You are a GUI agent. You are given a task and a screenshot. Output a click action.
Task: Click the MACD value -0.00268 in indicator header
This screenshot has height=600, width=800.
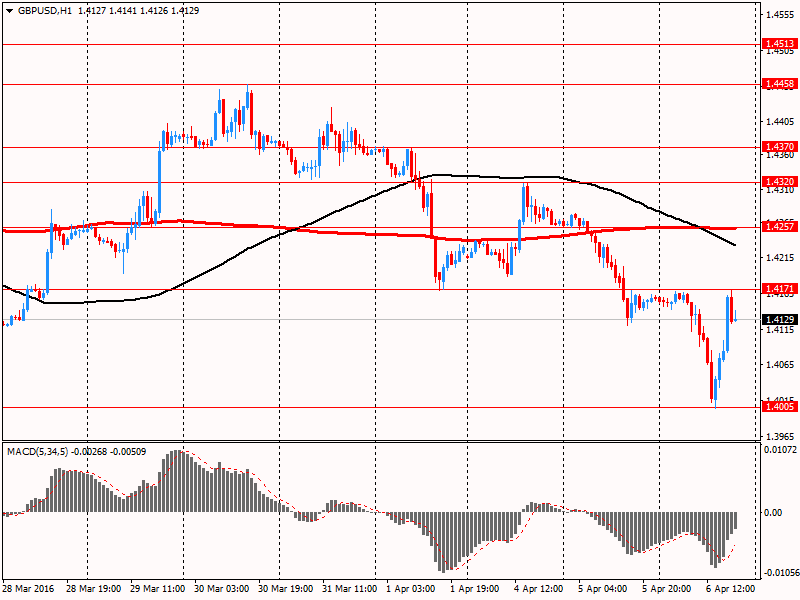[89, 452]
